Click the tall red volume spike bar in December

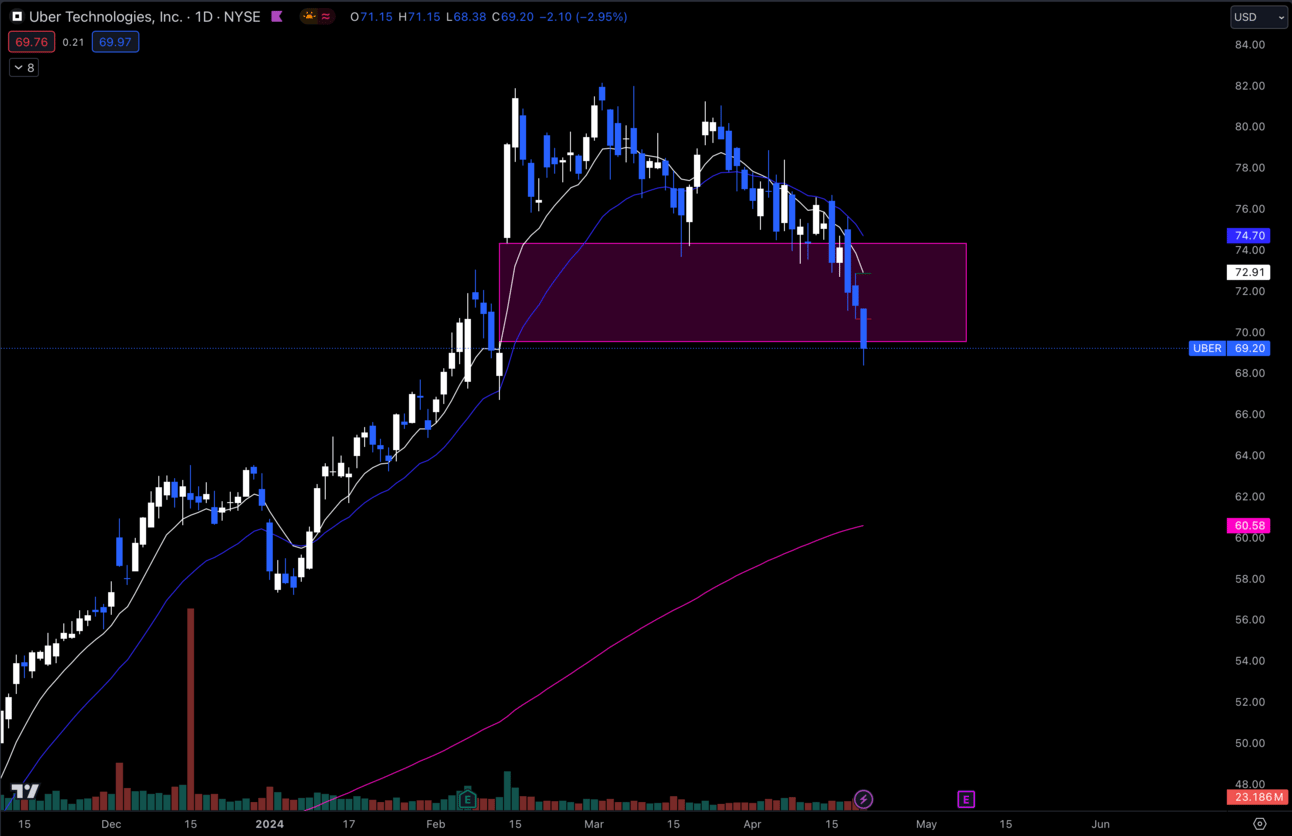(190, 708)
